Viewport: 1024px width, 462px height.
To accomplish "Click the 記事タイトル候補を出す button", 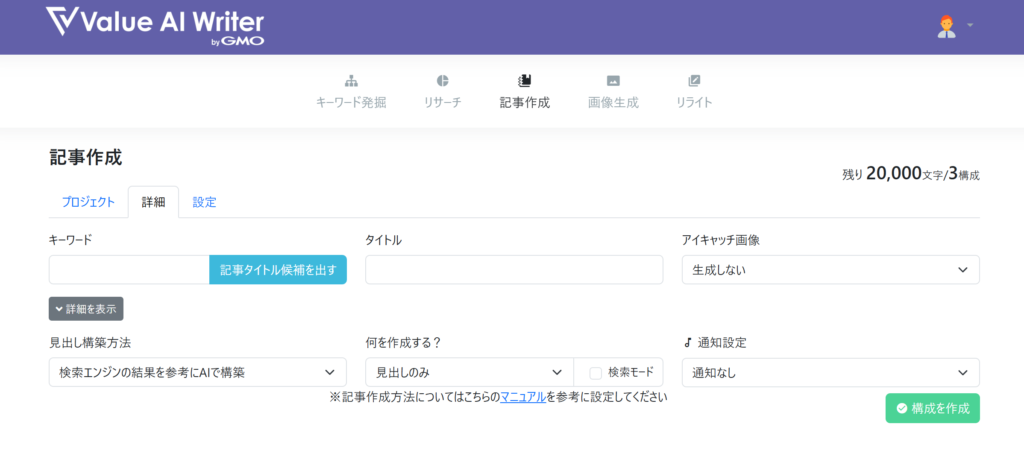I will pyautogui.click(x=278, y=270).
